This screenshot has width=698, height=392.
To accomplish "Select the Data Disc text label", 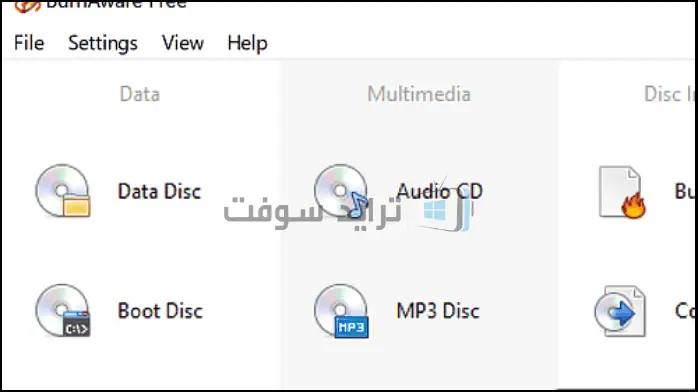I will [159, 191].
